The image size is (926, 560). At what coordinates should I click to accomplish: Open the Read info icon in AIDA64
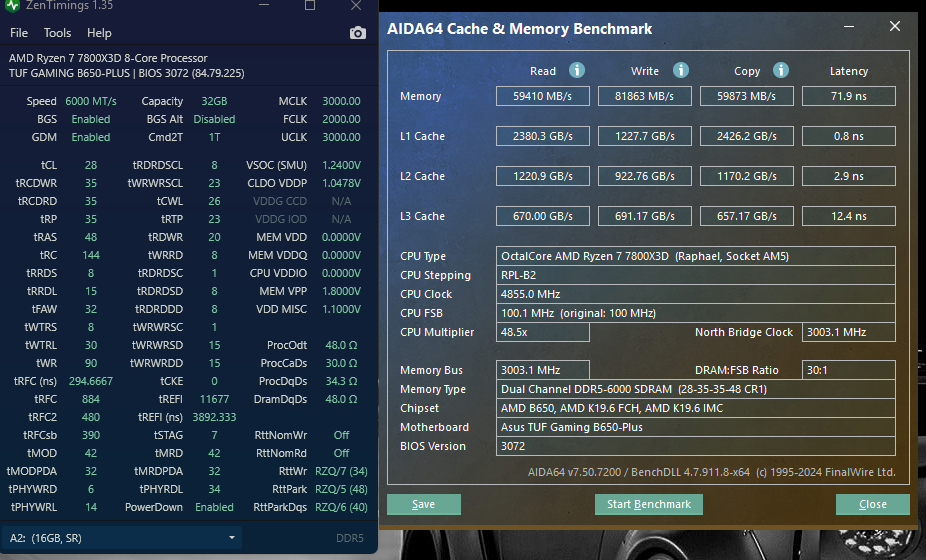pos(576,70)
